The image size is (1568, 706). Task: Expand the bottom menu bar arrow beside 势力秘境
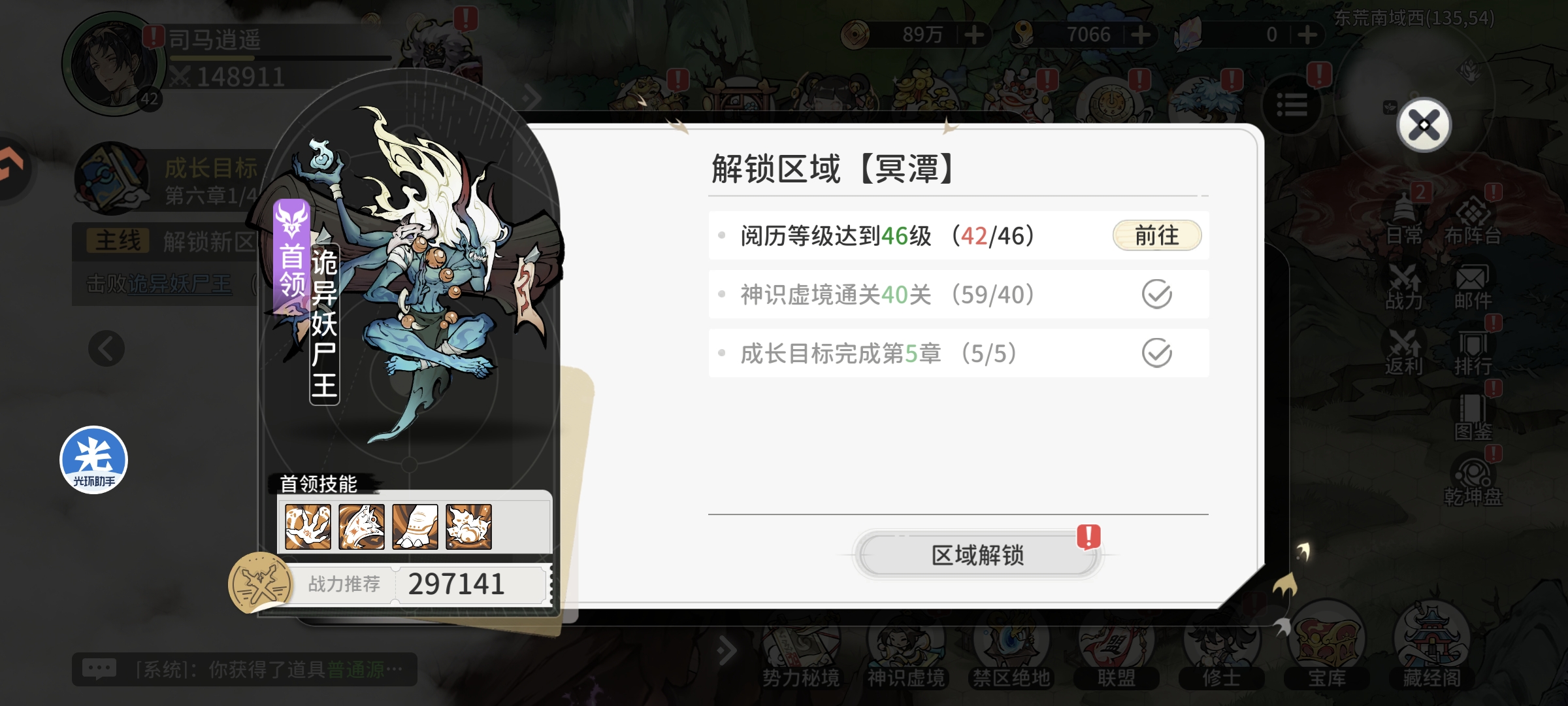click(727, 650)
